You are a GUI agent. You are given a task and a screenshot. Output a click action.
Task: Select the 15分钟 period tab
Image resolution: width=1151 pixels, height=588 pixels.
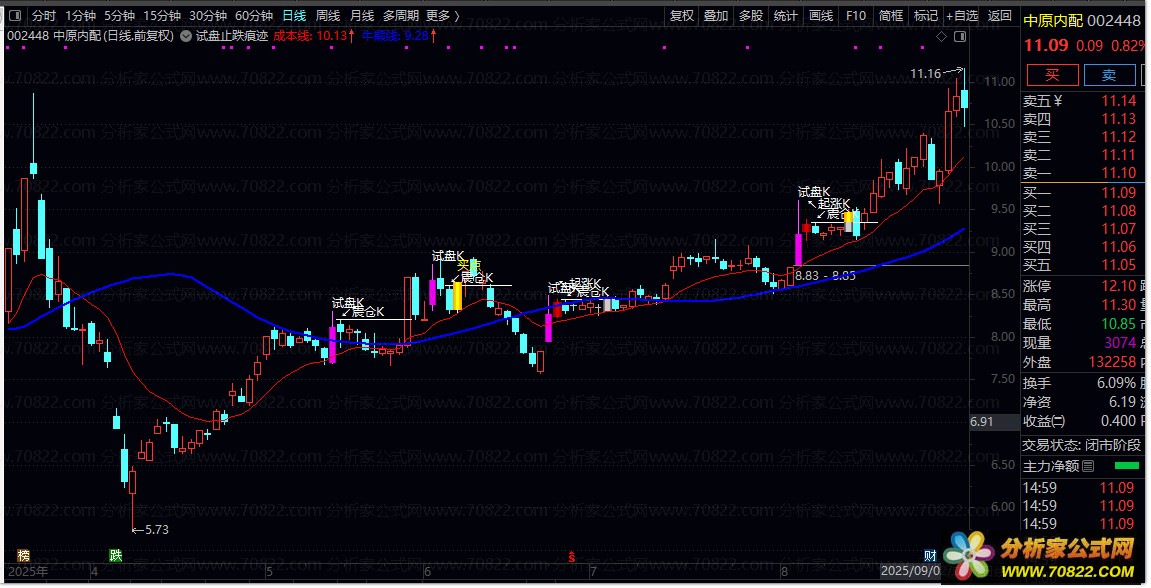point(161,15)
